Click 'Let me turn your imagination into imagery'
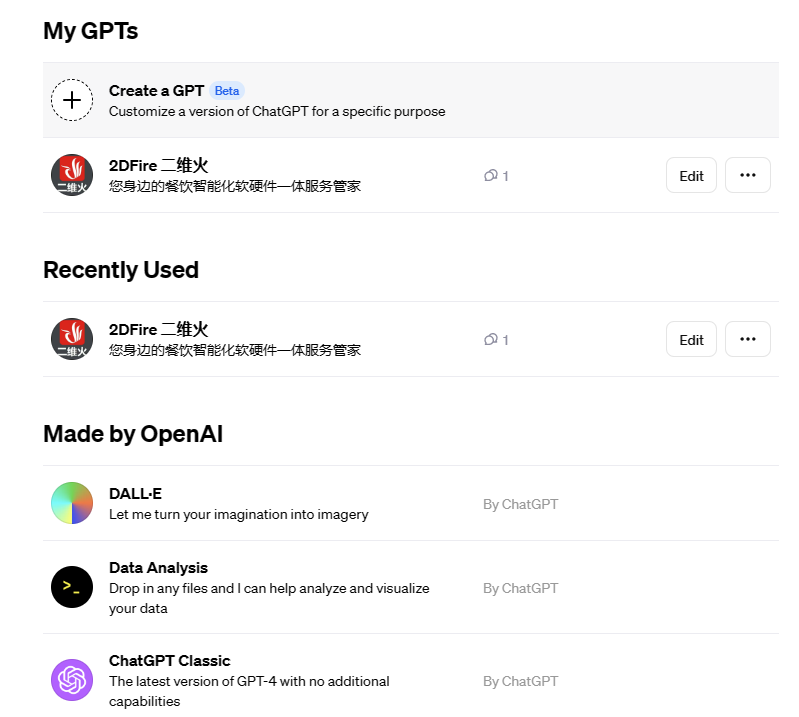Image resolution: width=799 pixels, height=717 pixels. point(238,515)
